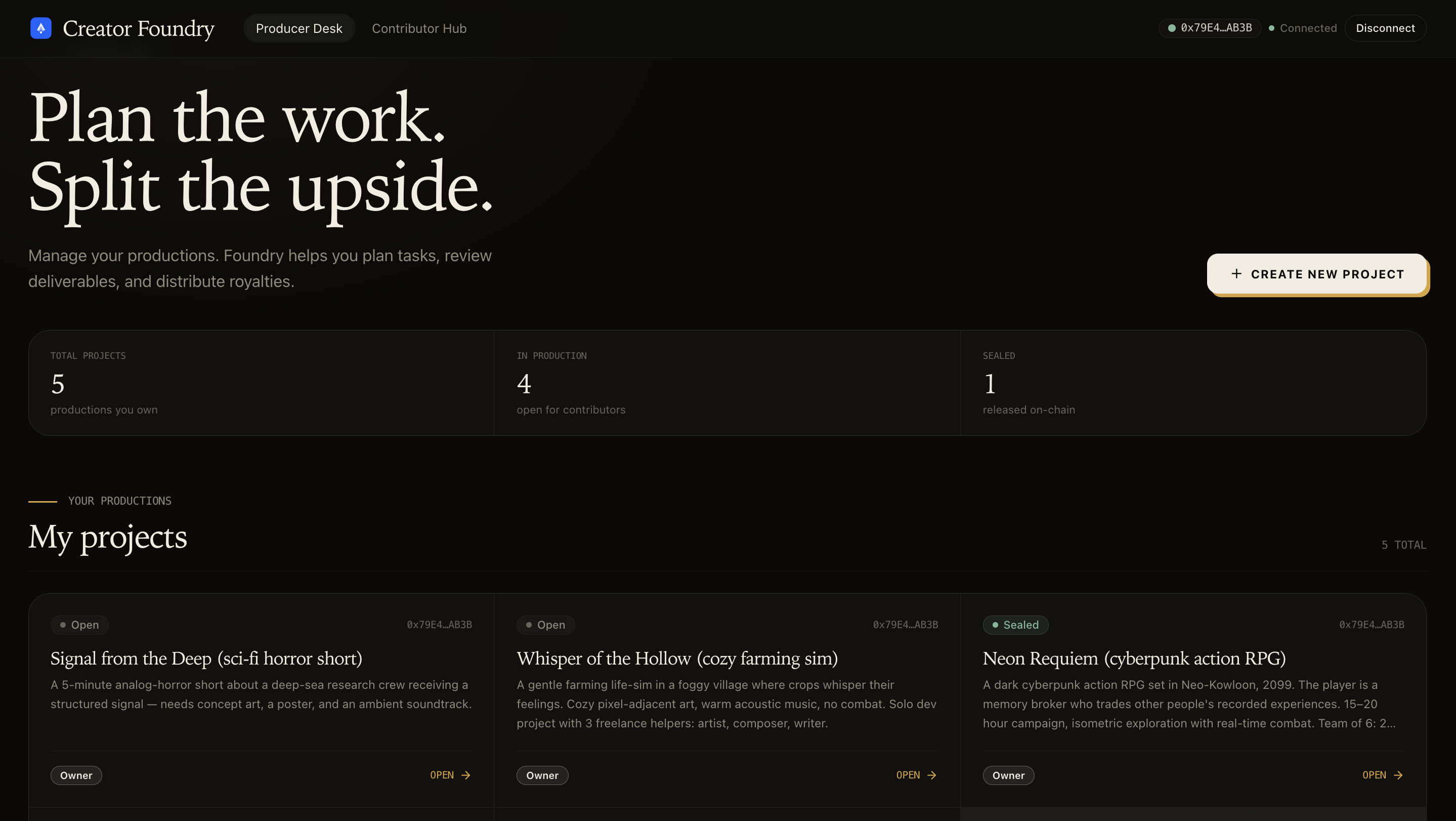Screen dimensions: 1456x821
Task: Click the owner address on Whisper of the Hollow card
Action: tap(906, 625)
